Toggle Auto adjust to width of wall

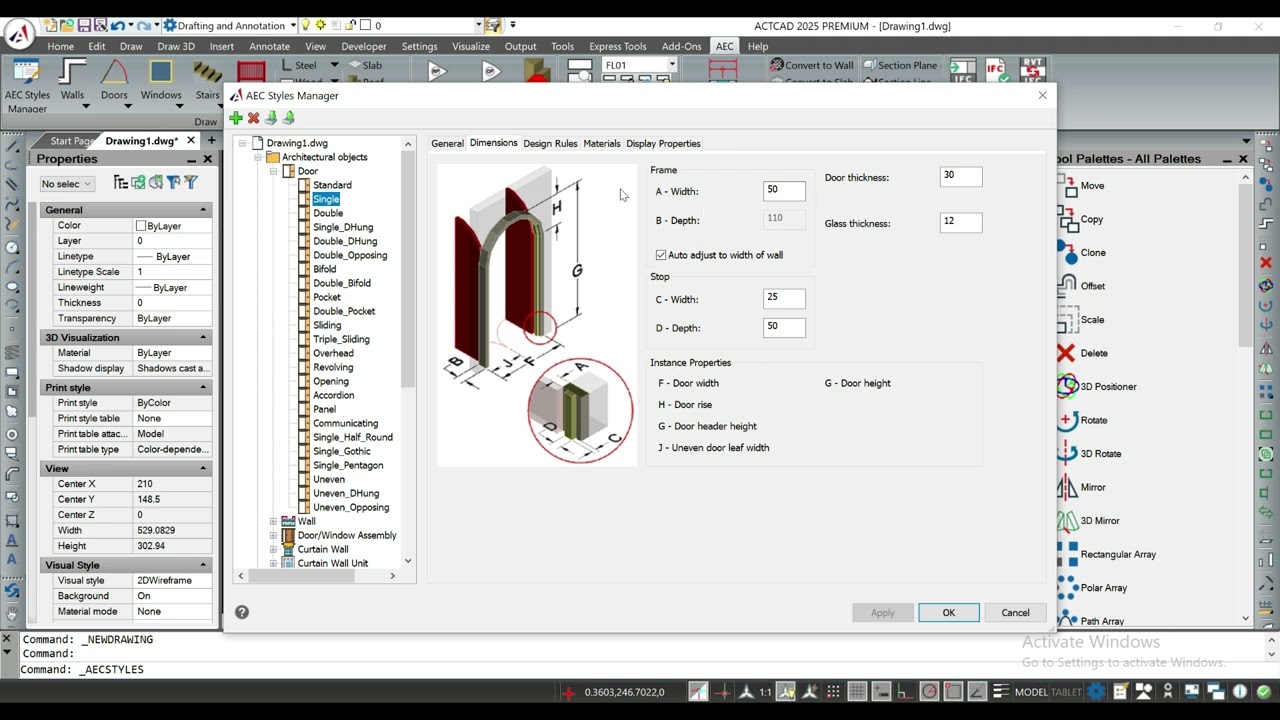719,255
